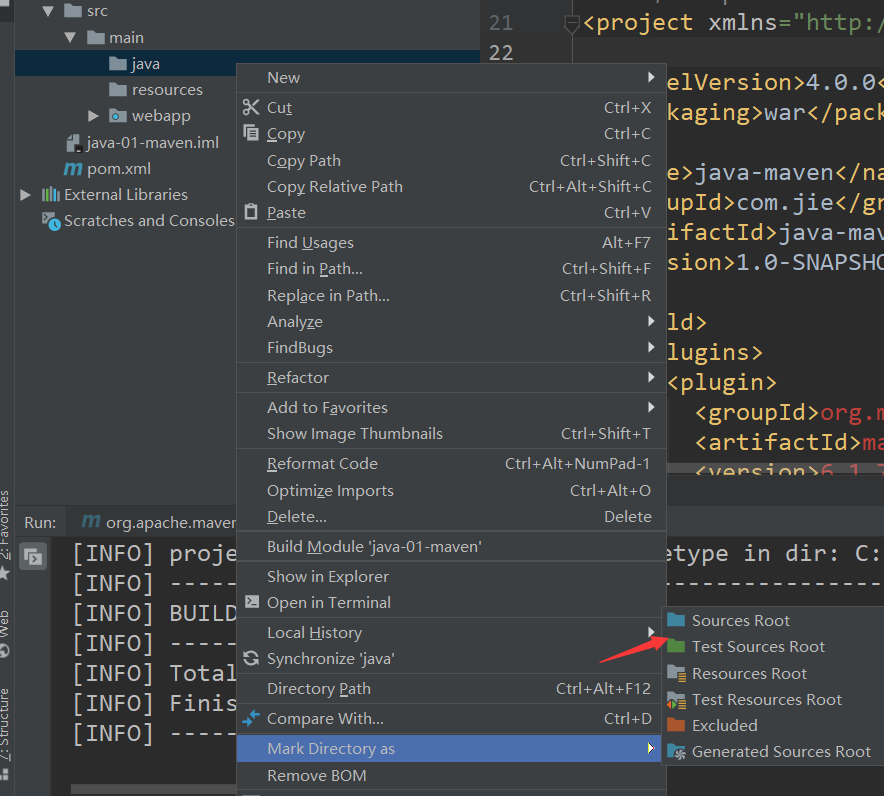Expand External Libraries node
The image size is (884, 796).
click(x=25, y=195)
